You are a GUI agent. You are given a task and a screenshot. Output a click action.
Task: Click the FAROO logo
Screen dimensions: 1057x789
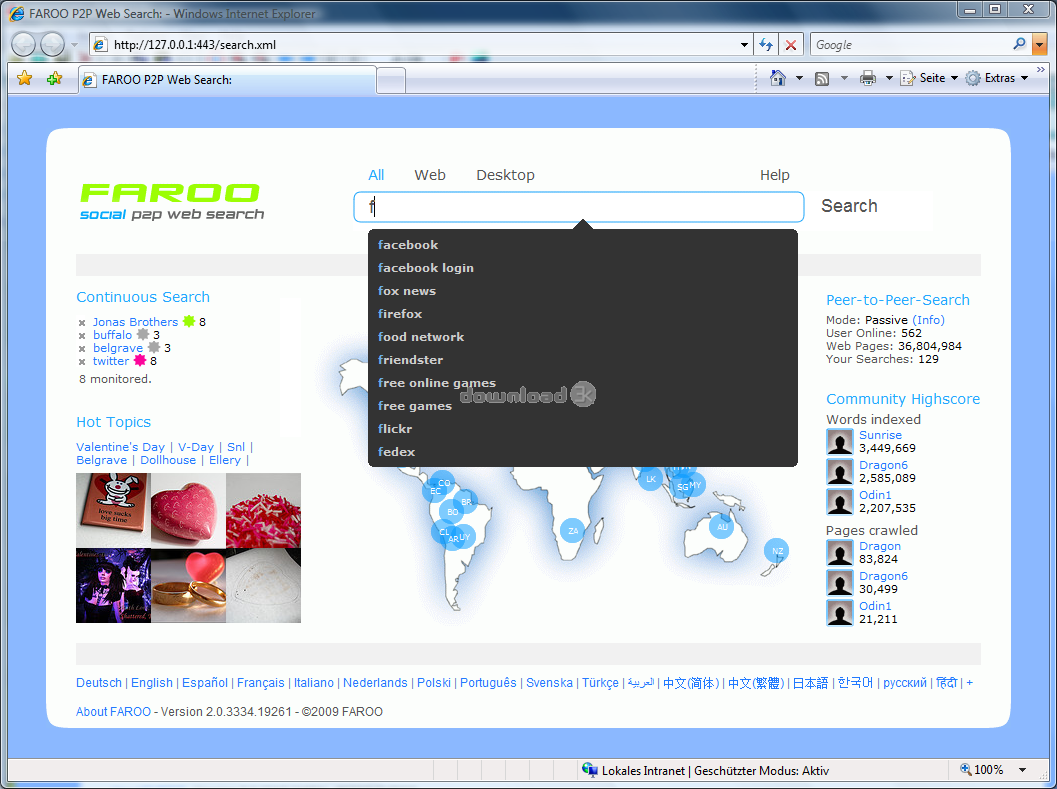171,202
